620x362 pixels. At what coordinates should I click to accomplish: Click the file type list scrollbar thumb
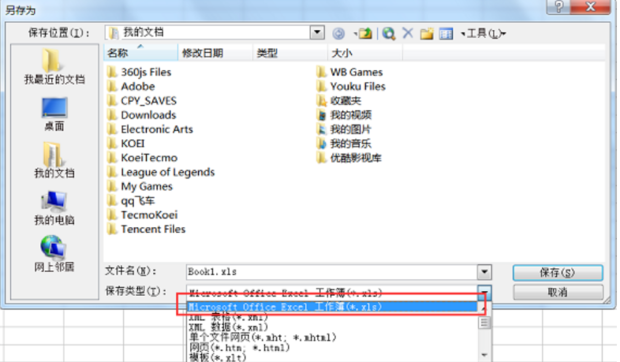click(x=484, y=323)
